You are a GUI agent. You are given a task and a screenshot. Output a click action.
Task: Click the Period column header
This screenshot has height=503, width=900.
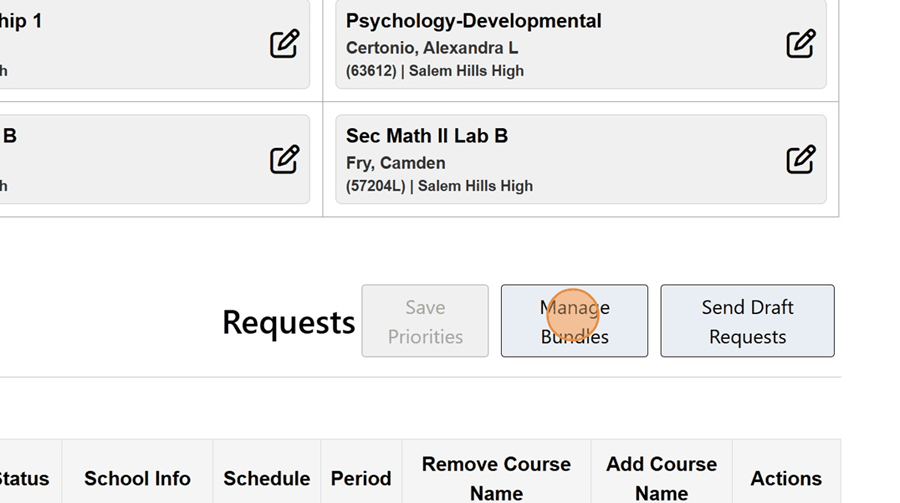[x=361, y=479]
